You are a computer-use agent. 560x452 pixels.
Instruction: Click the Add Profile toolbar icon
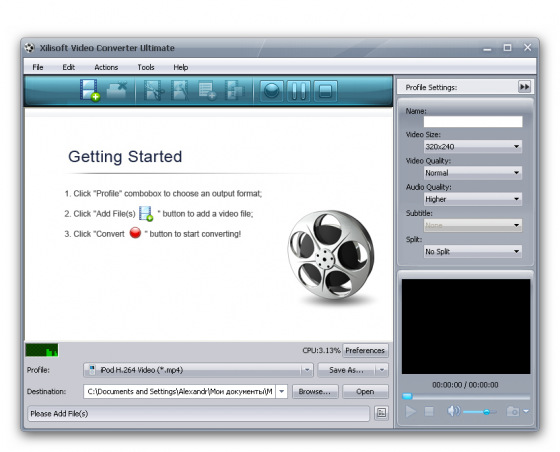pyautogui.click(x=207, y=90)
